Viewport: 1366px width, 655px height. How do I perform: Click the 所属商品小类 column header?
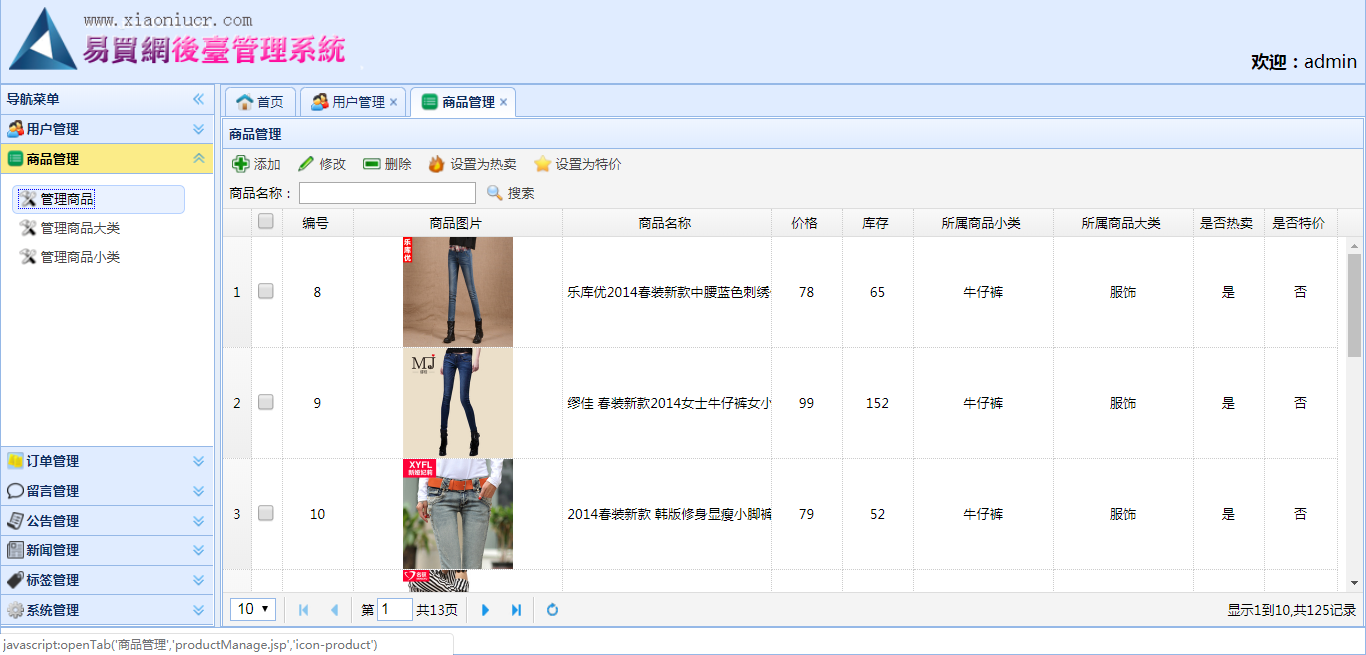click(982, 223)
